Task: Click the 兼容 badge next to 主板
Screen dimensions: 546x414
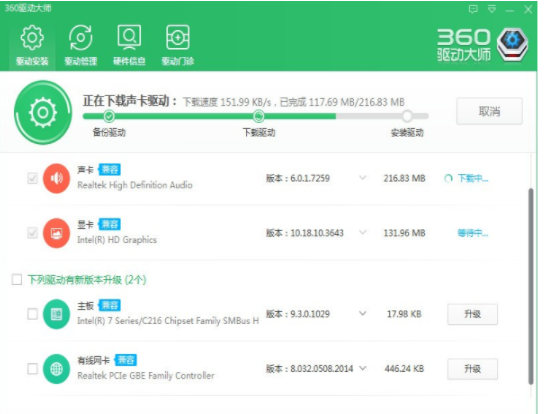Action: (x=109, y=305)
